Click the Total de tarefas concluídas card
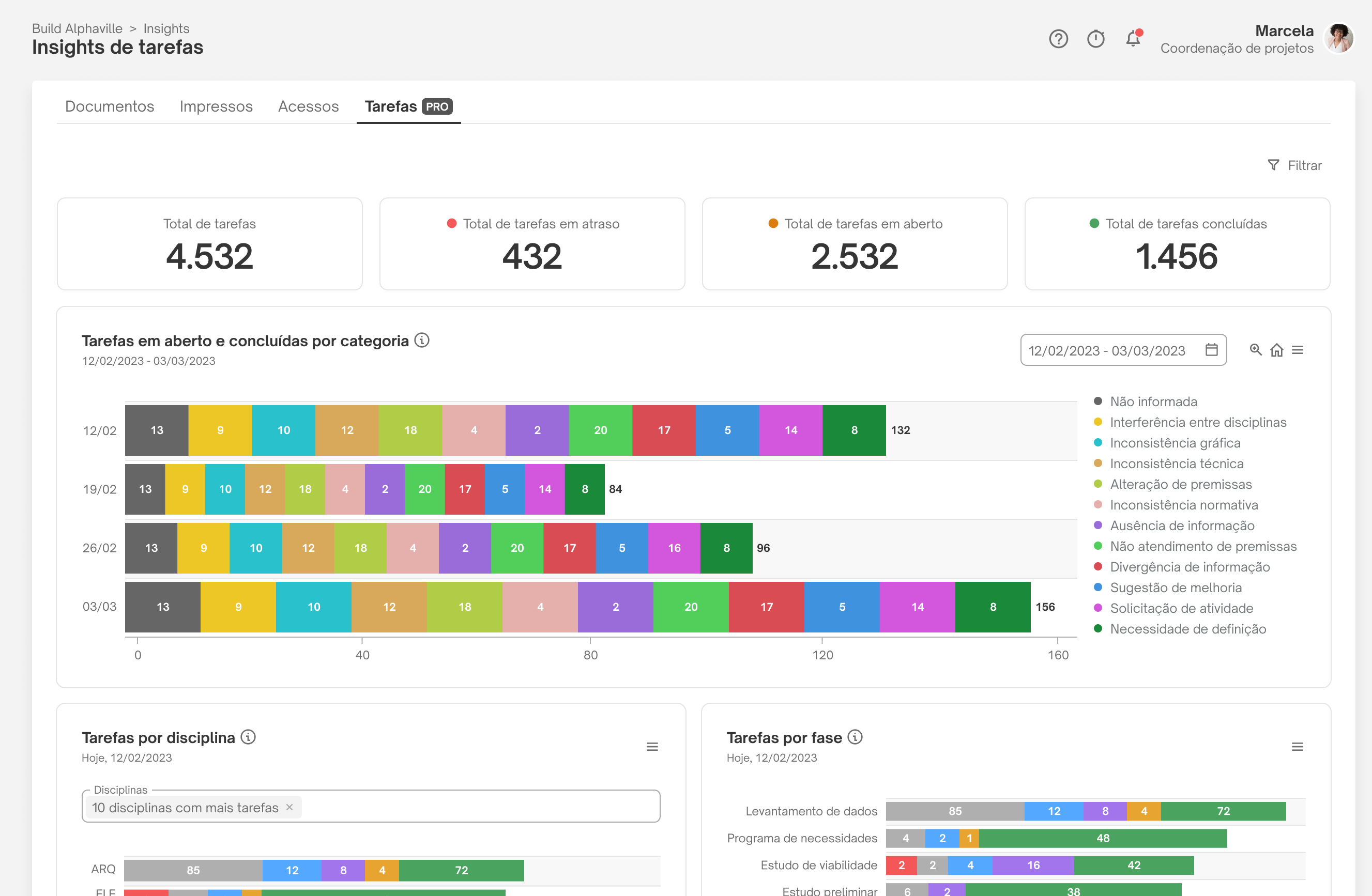 [x=1177, y=244]
